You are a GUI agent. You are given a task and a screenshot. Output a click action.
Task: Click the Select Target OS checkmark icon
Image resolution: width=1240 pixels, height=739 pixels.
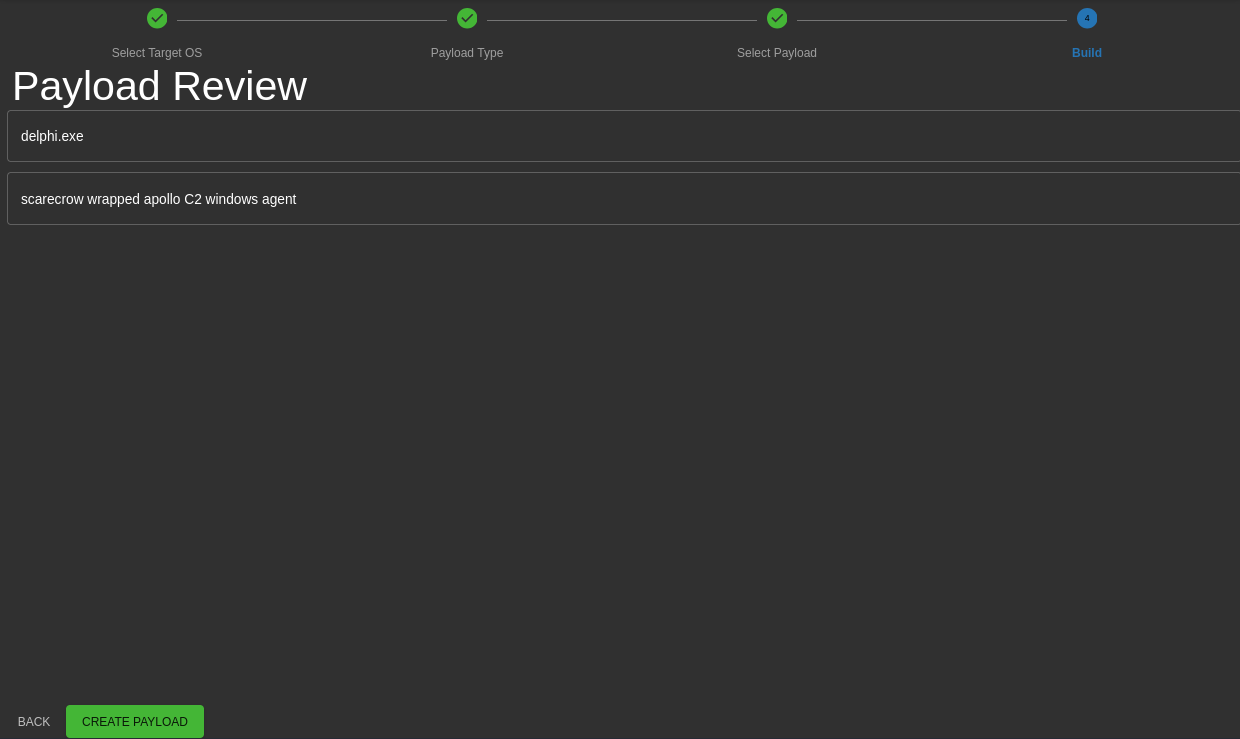pyautogui.click(x=157, y=18)
